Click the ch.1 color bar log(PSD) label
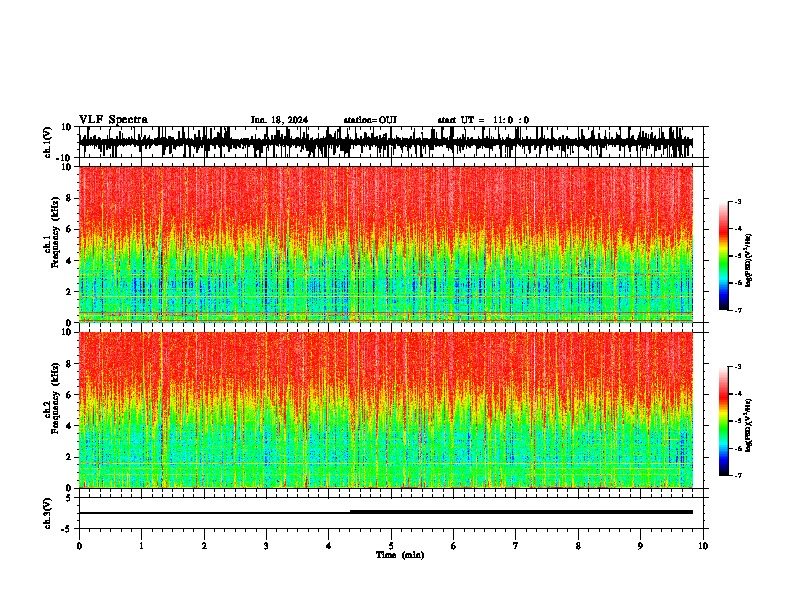Image resolution: width=792 pixels, height=612 pixels. [x=749, y=260]
